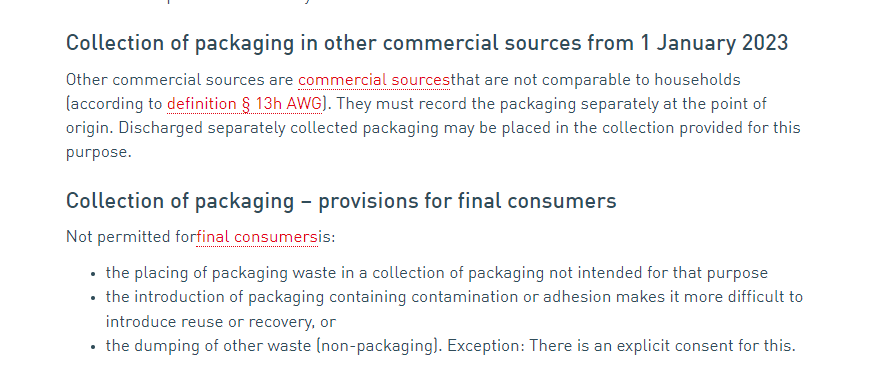This screenshot has width=888, height=374.
Task: Follow the 'final consumers' red link
Action: coord(257,237)
